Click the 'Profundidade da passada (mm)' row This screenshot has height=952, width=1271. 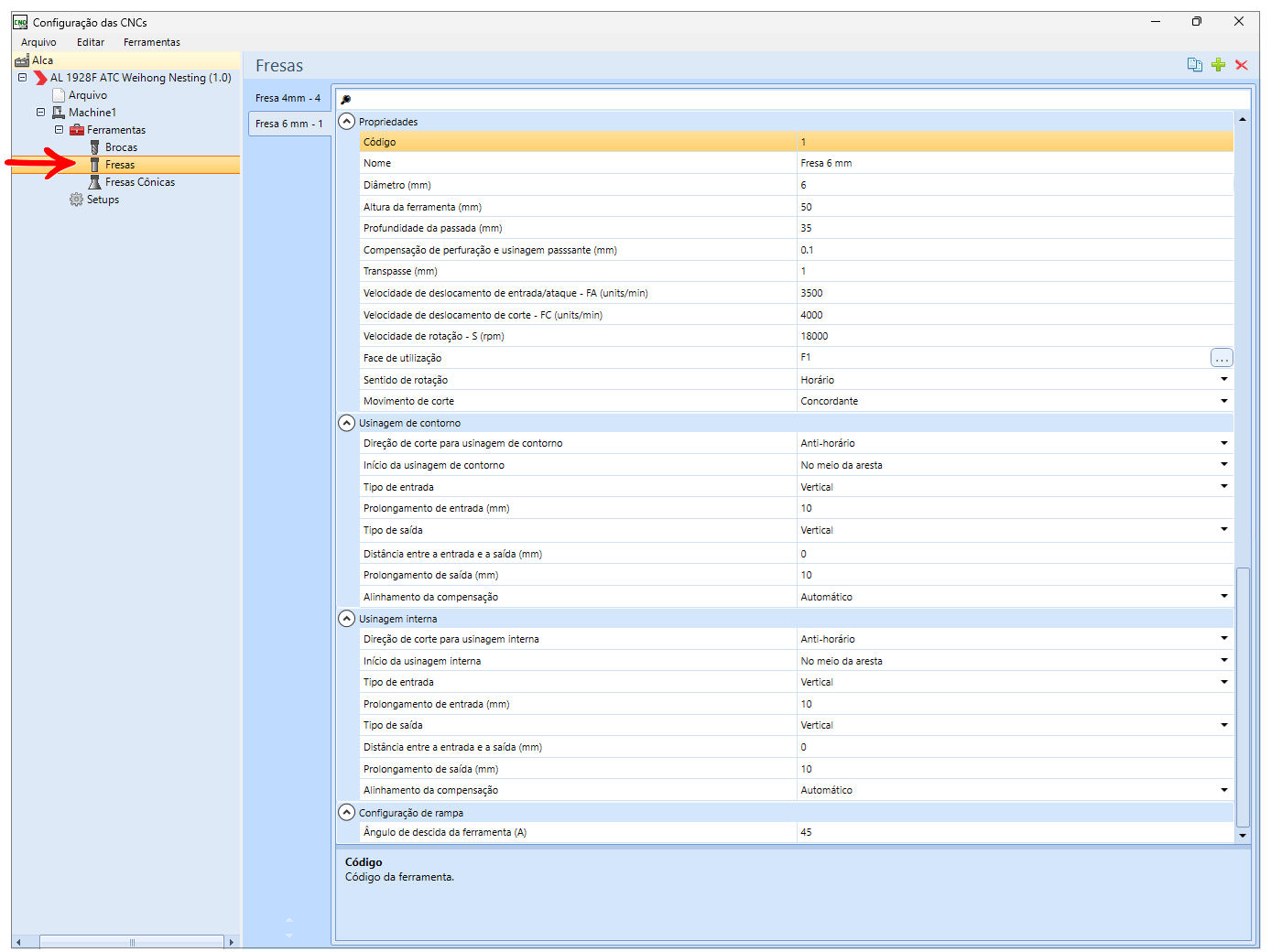coord(797,228)
